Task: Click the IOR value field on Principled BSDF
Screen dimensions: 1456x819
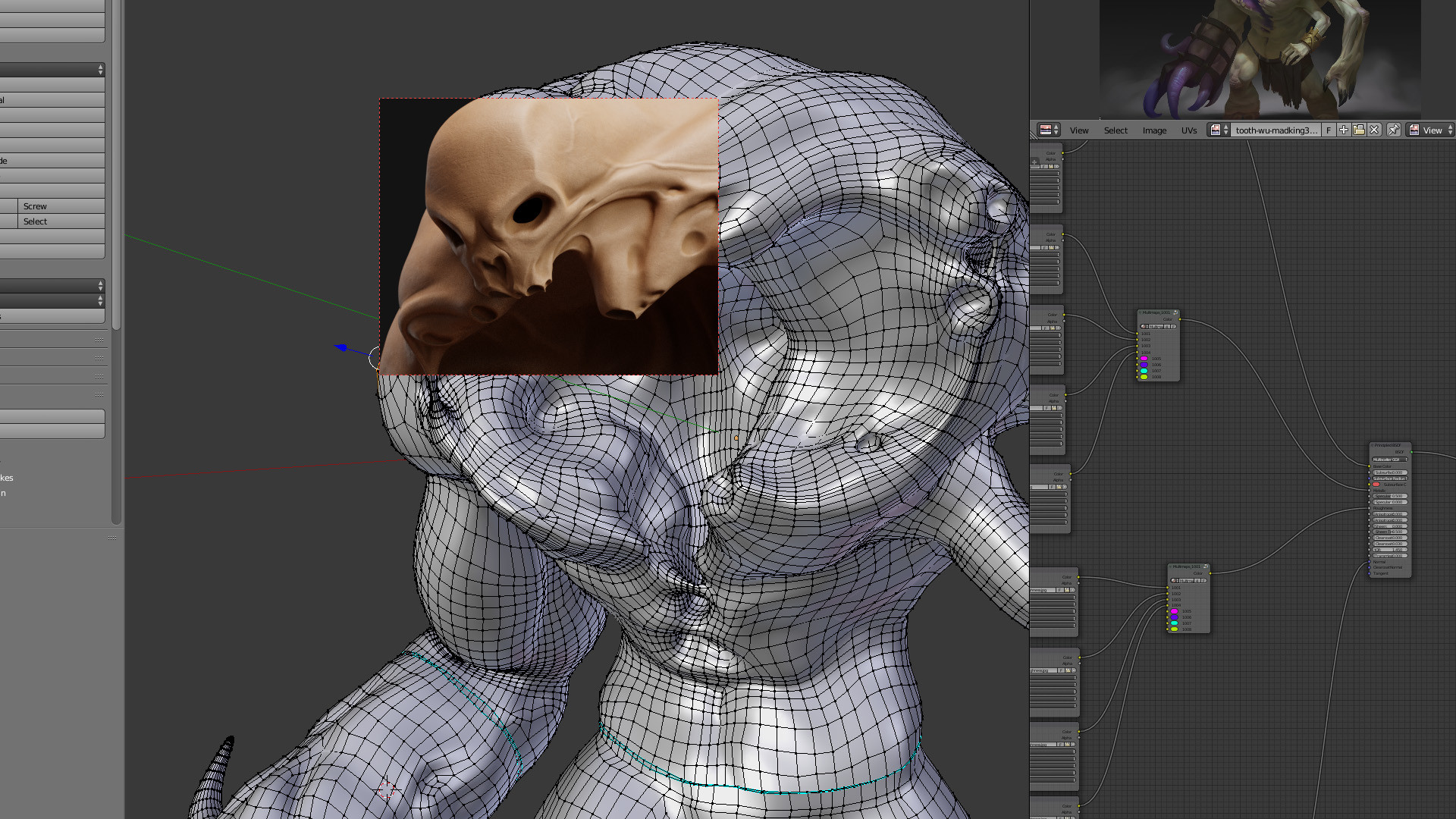Action: [x=1390, y=550]
